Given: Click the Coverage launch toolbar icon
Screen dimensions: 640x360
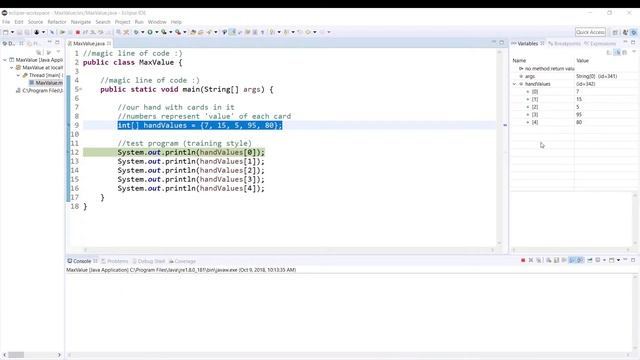Looking at the screenshot, I should point(164,32).
